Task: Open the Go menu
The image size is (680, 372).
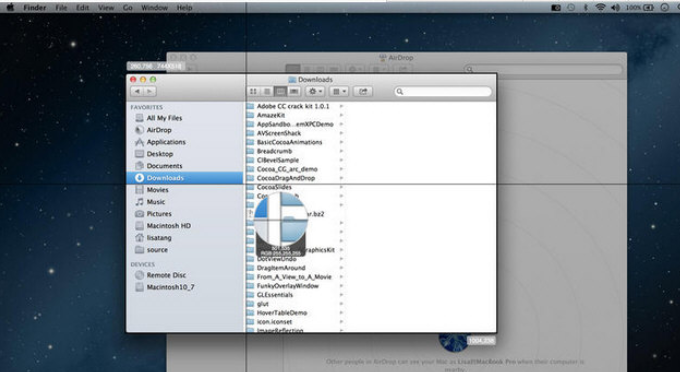Action: pos(128,8)
